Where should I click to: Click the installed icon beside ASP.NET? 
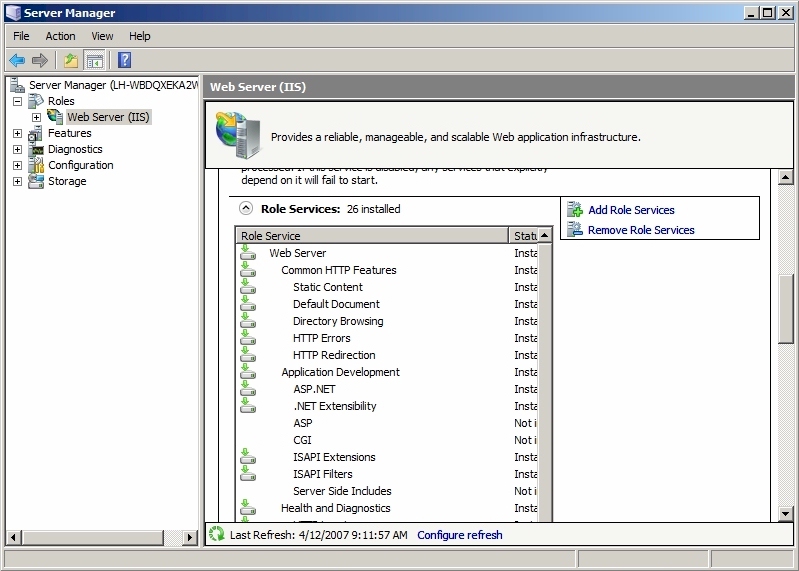[248, 389]
